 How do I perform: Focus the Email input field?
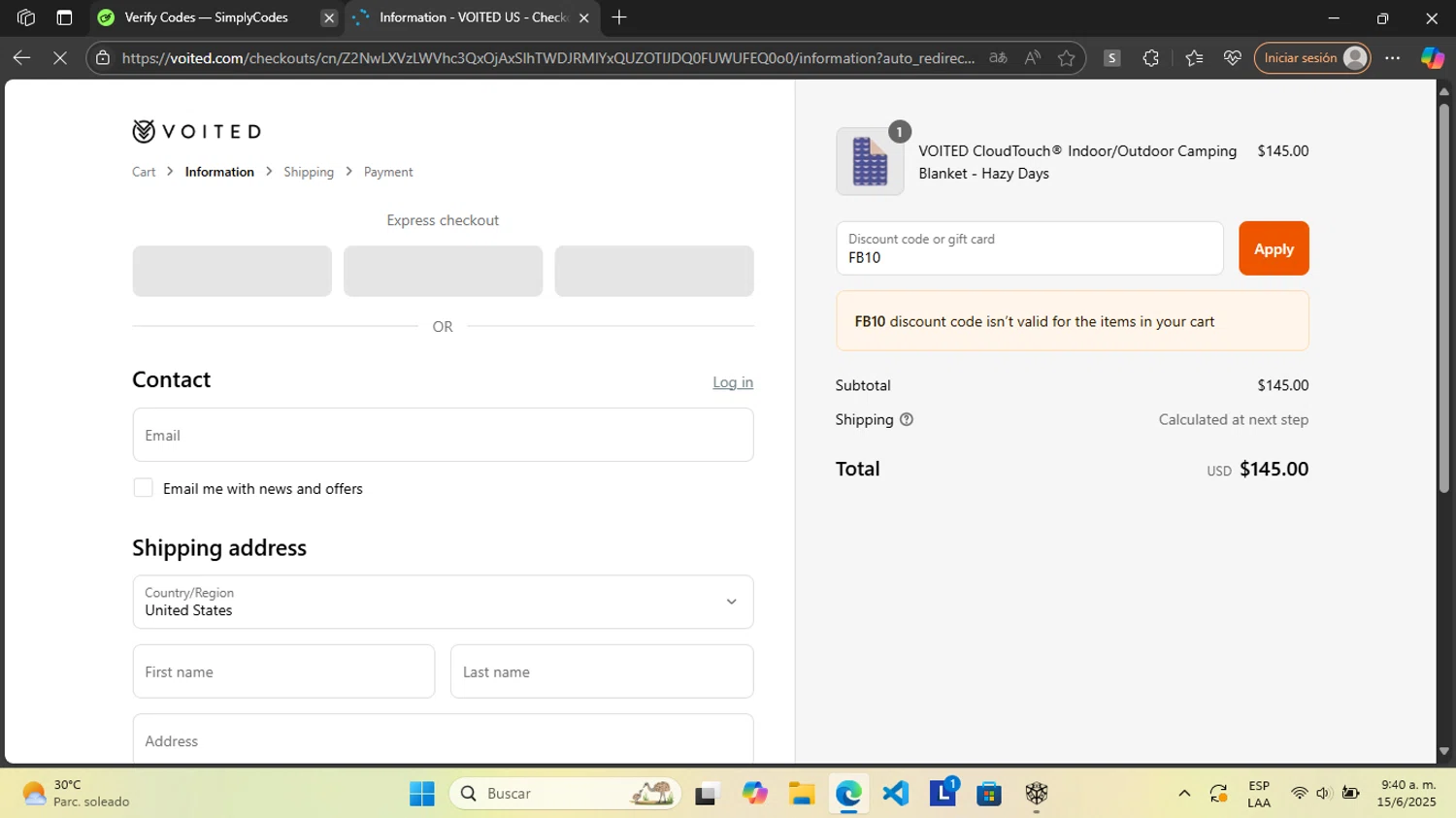(443, 435)
